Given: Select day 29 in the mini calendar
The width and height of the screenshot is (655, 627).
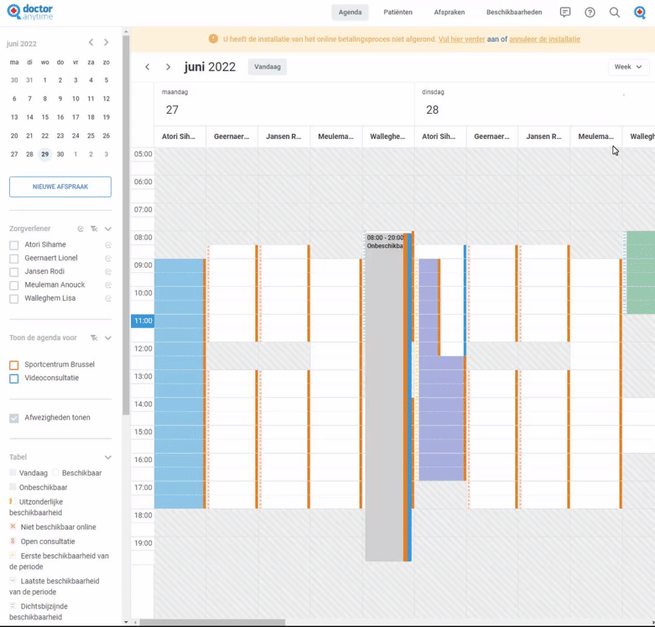Looking at the screenshot, I should tap(45, 154).
